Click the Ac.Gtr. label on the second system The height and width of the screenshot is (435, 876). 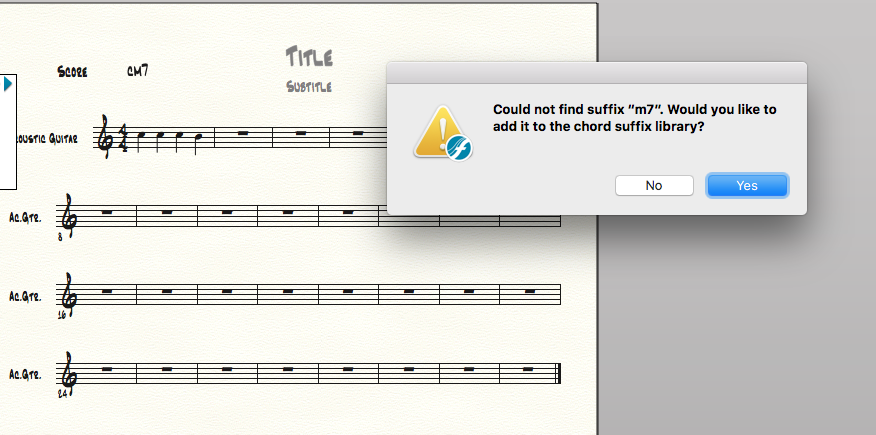click(x=23, y=216)
